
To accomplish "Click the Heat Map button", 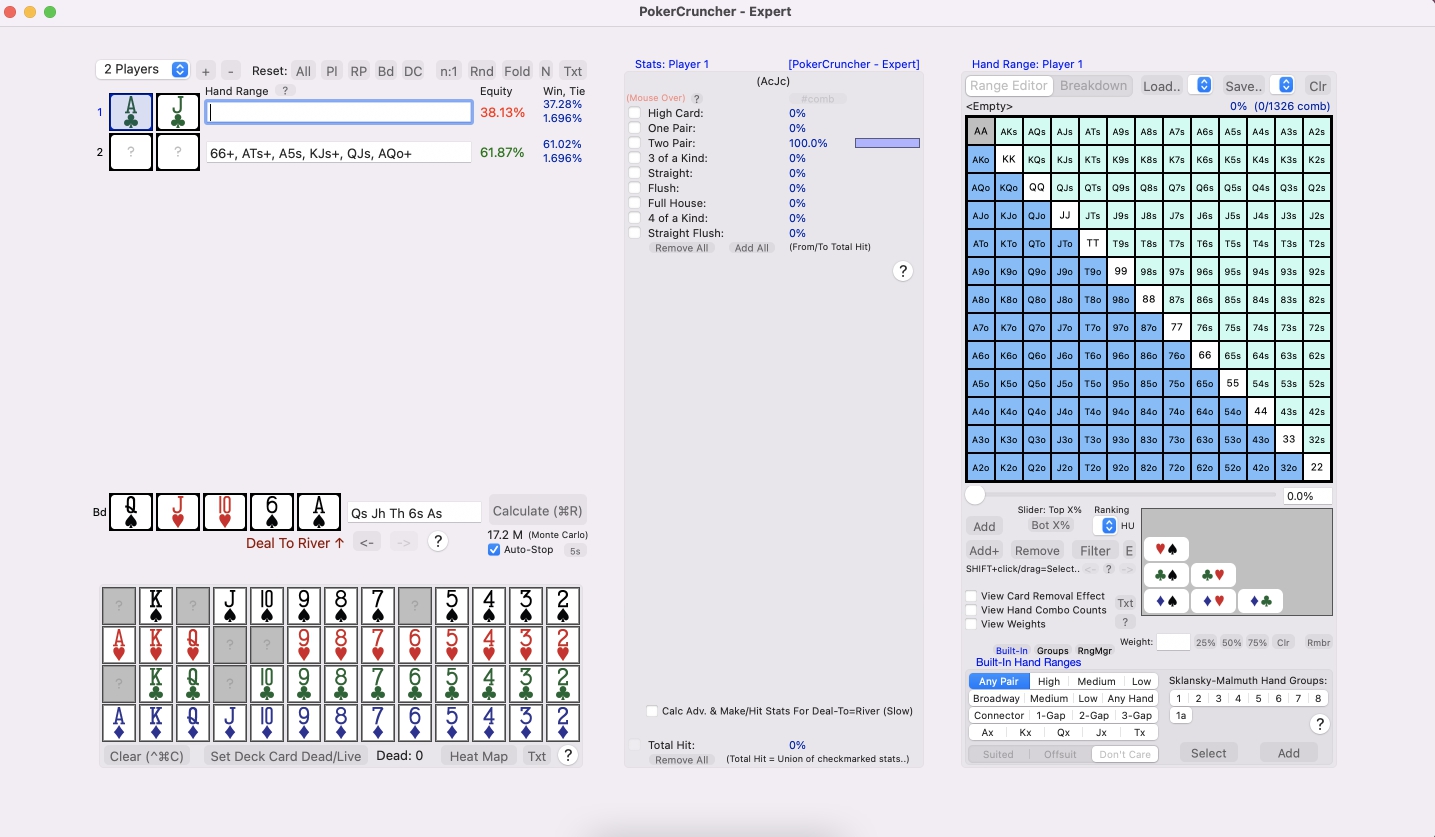I will (479, 756).
